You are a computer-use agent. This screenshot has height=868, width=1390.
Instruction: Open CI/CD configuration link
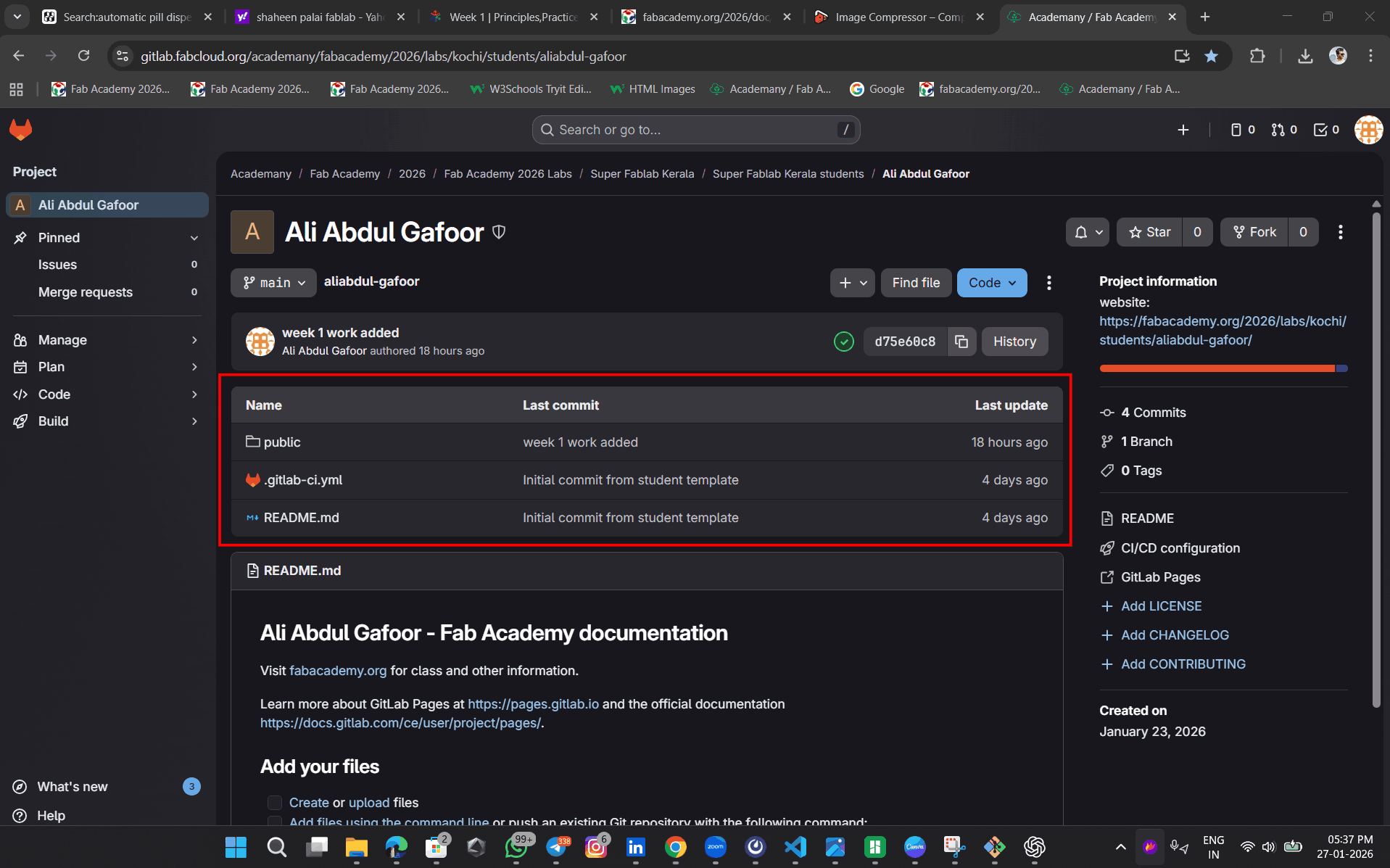[x=1180, y=548]
